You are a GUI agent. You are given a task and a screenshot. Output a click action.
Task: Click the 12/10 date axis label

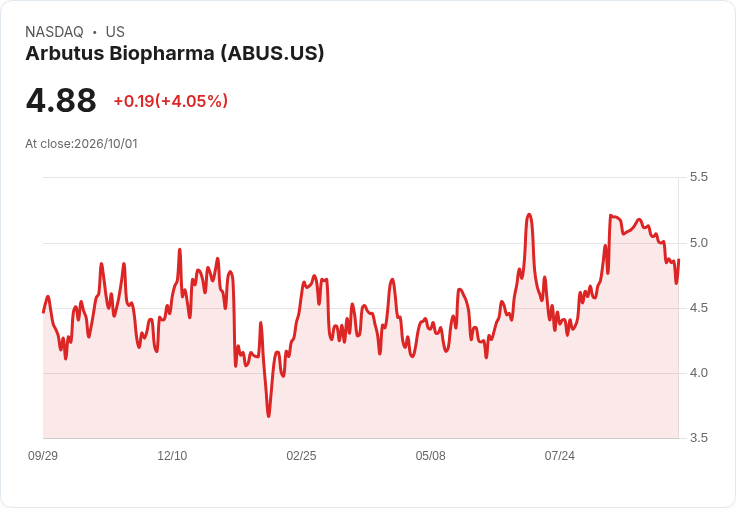tap(172, 455)
